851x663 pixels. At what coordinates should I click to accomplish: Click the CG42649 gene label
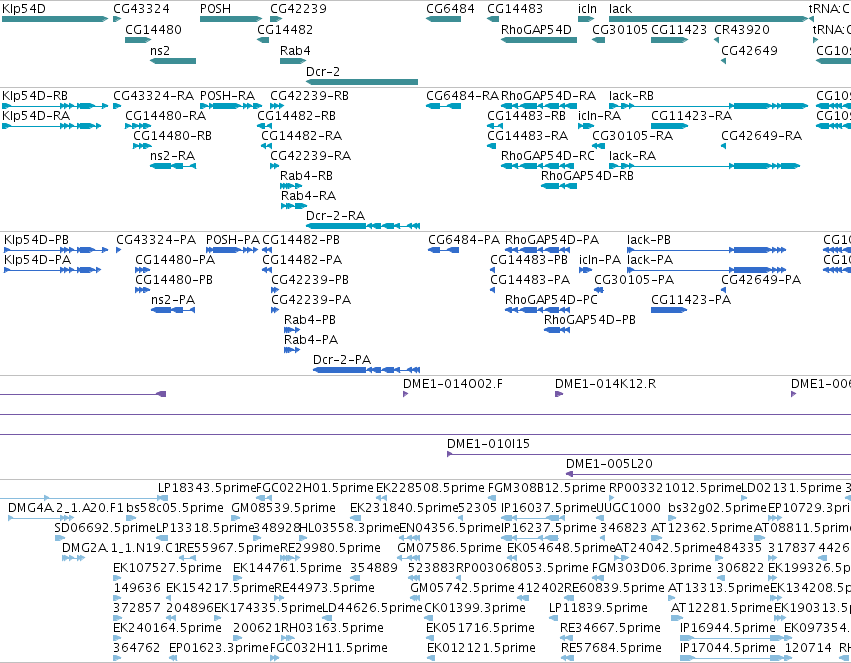click(x=750, y=50)
